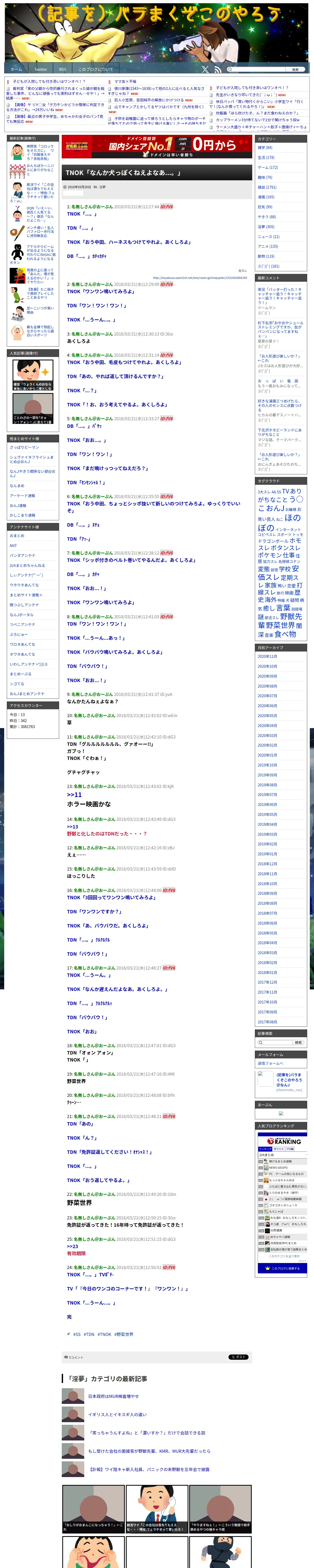Image resolution: width=314 pixels, height=1568 pixels.
Task: Click さっぱりピーマン in 他まとめサイト様
Action: [x=24, y=447]
